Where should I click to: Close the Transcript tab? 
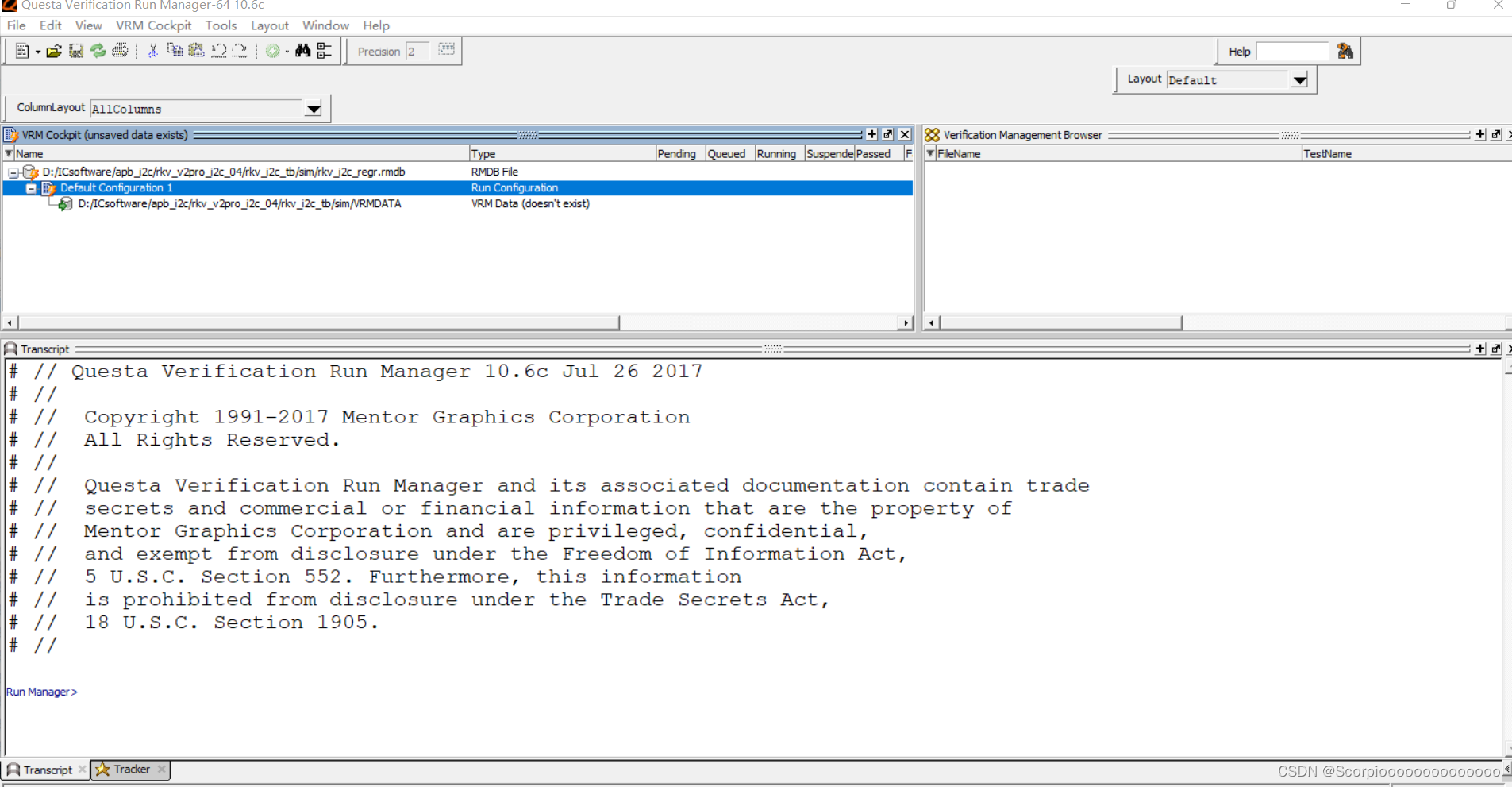click(x=83, y=770)
